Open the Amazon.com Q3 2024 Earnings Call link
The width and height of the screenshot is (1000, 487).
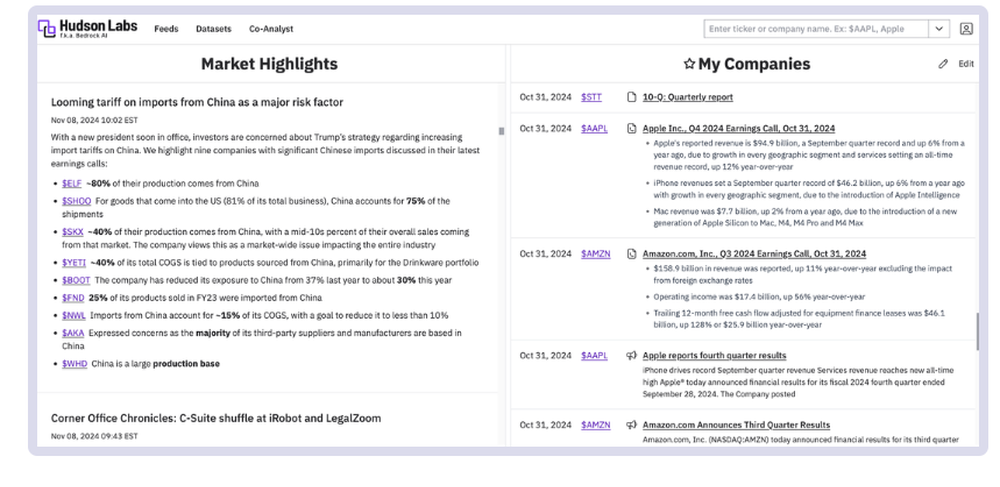[754, 254]
